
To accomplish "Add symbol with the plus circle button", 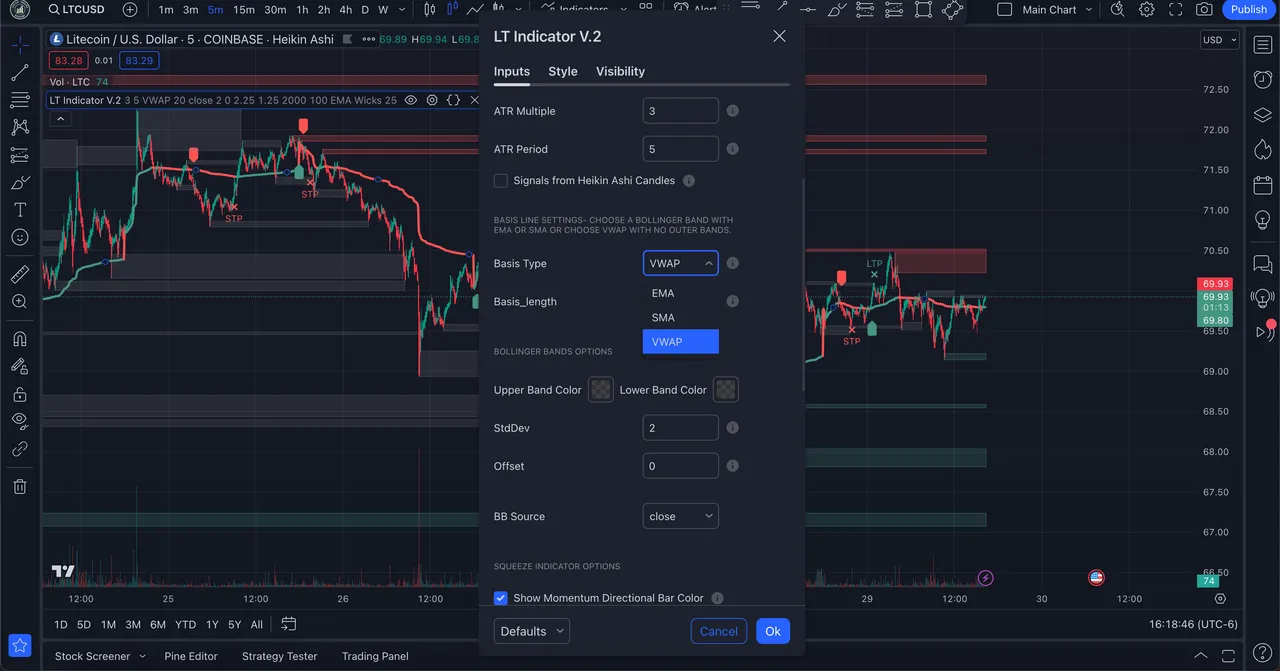I will [x=130, y=10].
